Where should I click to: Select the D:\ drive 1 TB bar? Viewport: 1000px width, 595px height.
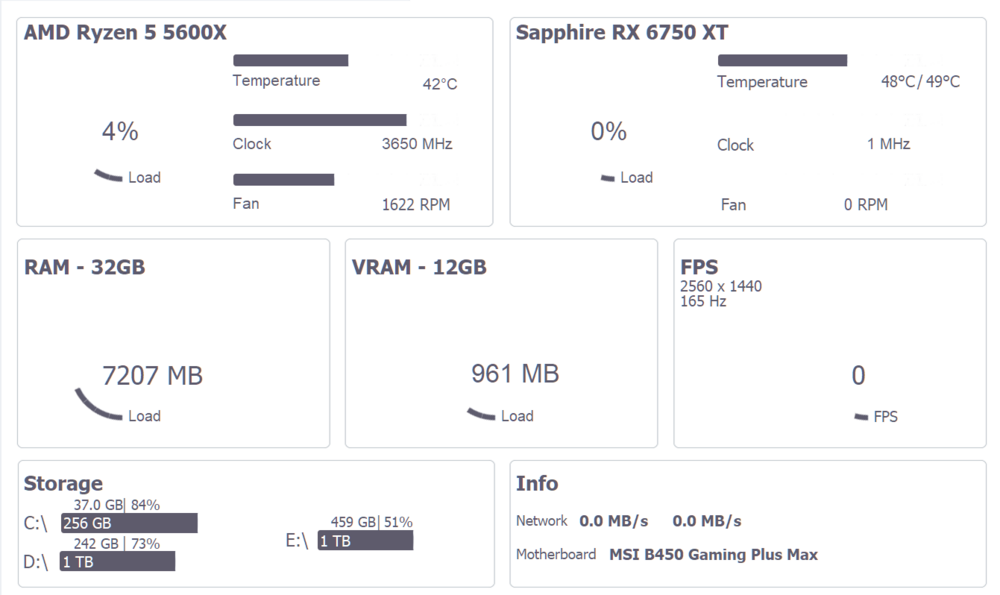(117, 561)
